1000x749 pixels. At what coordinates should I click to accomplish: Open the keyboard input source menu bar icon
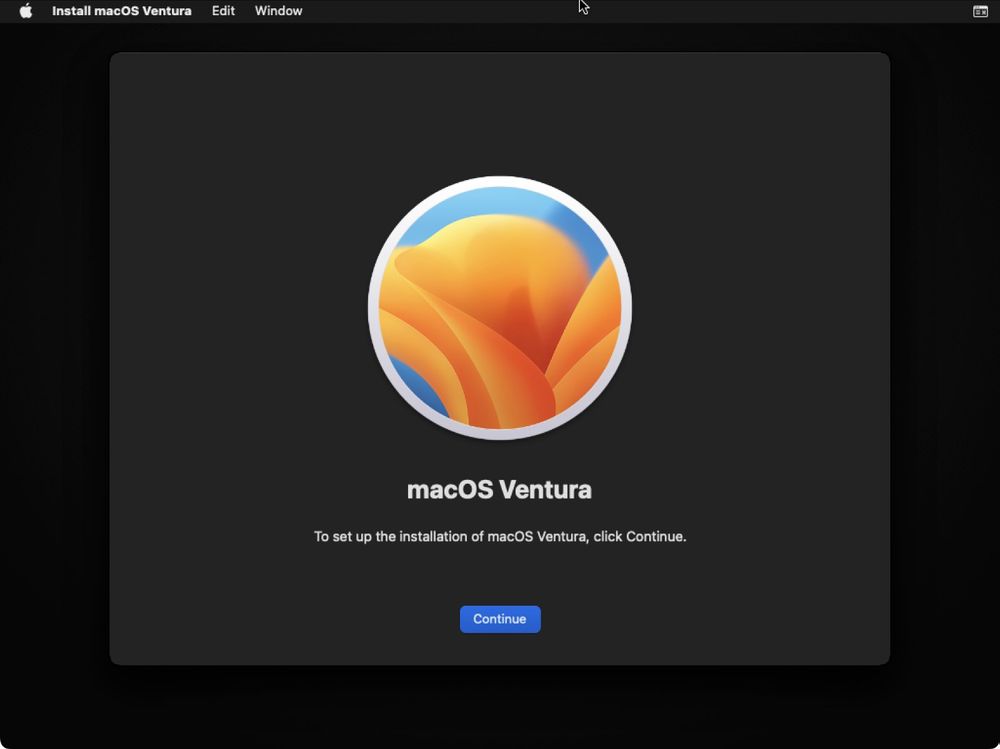pos(980,11)
